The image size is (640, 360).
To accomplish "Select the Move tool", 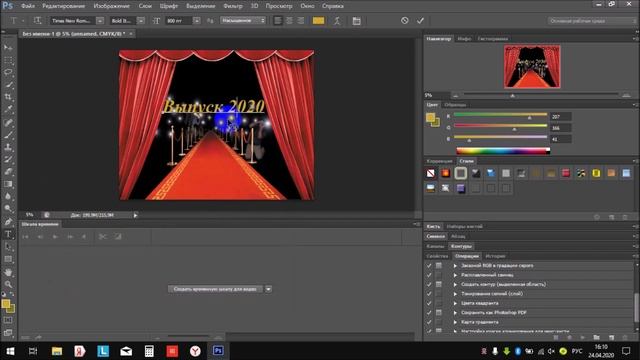I will pos(8,48).
